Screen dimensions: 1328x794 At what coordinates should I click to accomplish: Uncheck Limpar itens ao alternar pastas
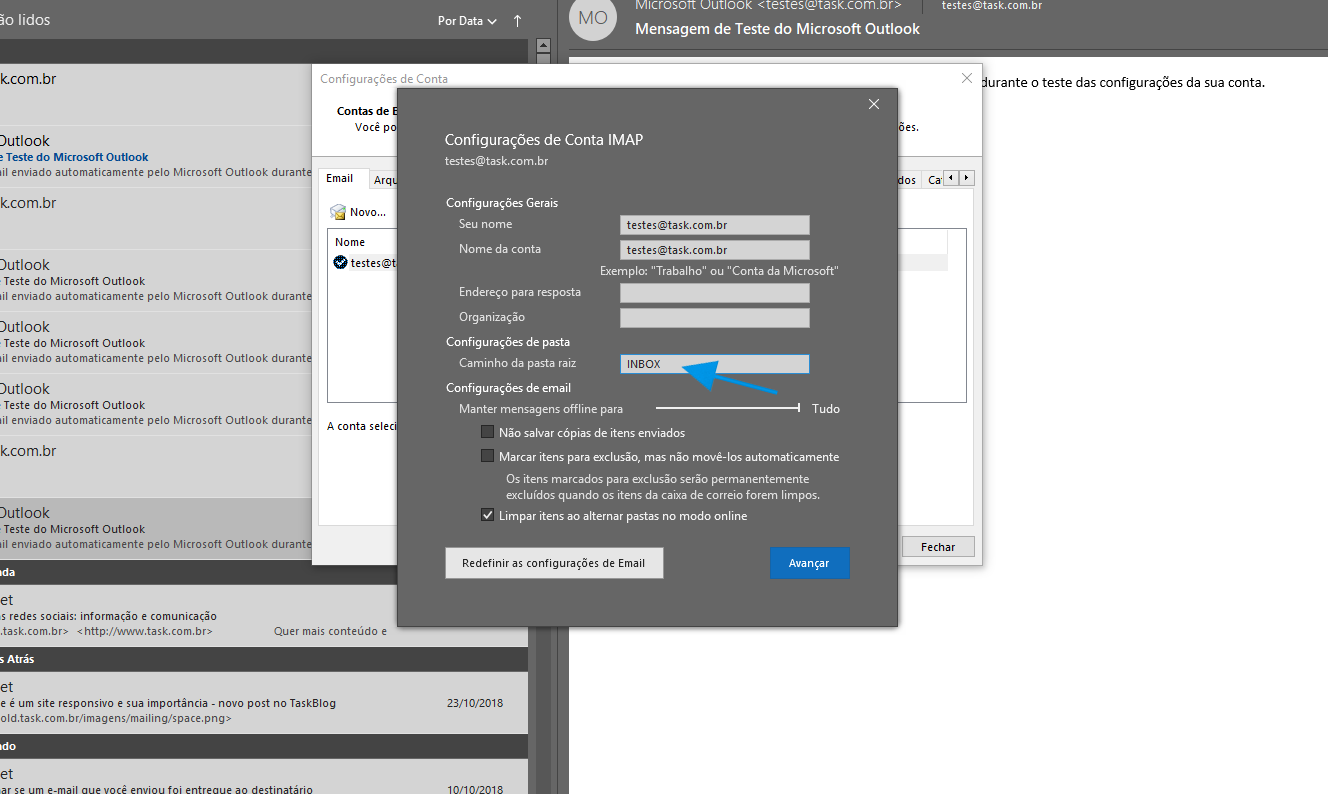[487, 516]
